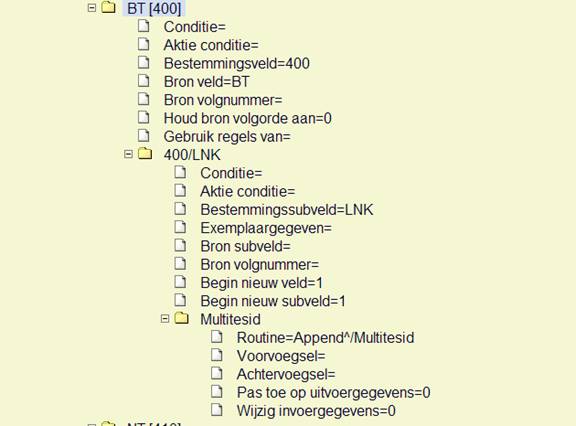Select the Achtervoegsel= entry

point(286,375)
